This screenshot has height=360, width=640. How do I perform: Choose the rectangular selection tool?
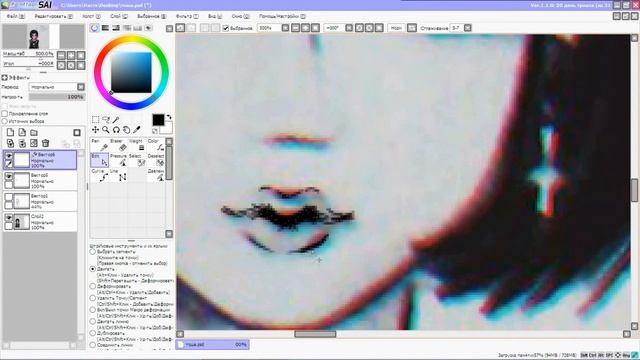(96, 120)
